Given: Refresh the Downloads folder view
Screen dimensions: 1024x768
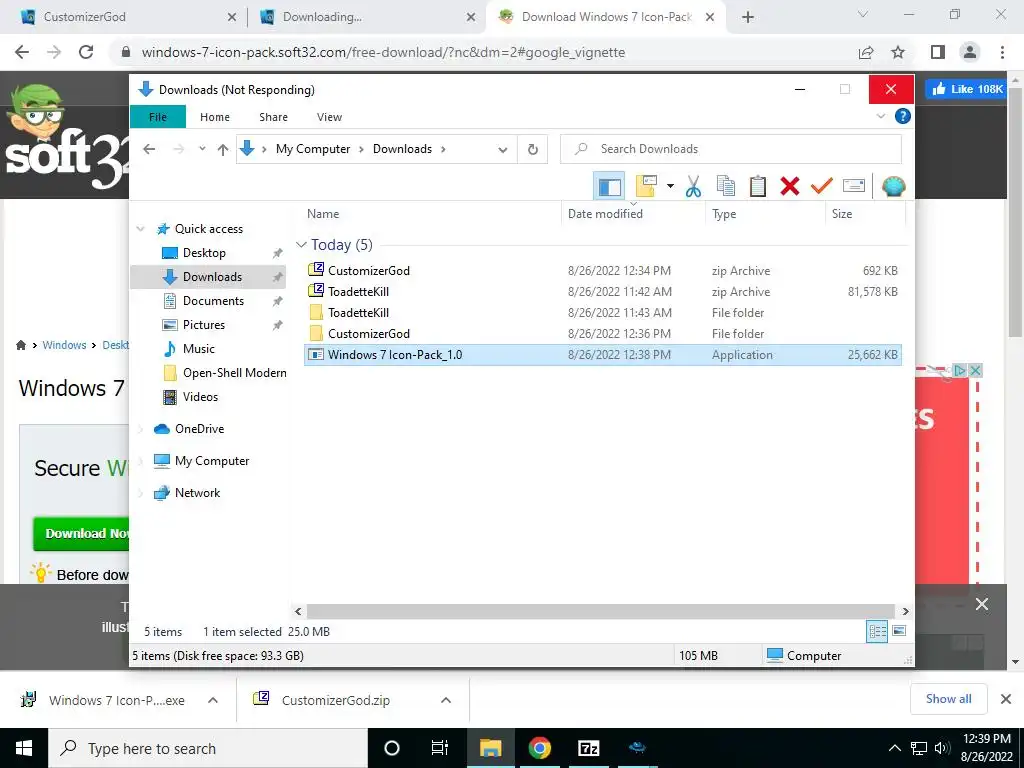Looking at the screenshot, I should (x=533, y=150).
